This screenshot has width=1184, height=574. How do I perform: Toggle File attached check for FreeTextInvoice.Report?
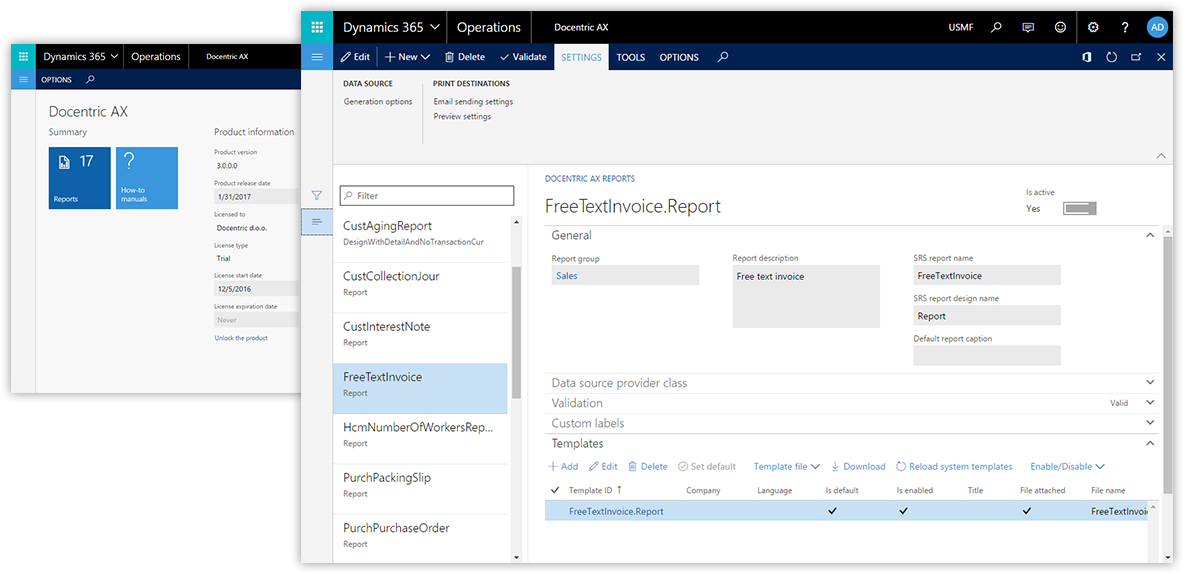(x=1026, y=511)
